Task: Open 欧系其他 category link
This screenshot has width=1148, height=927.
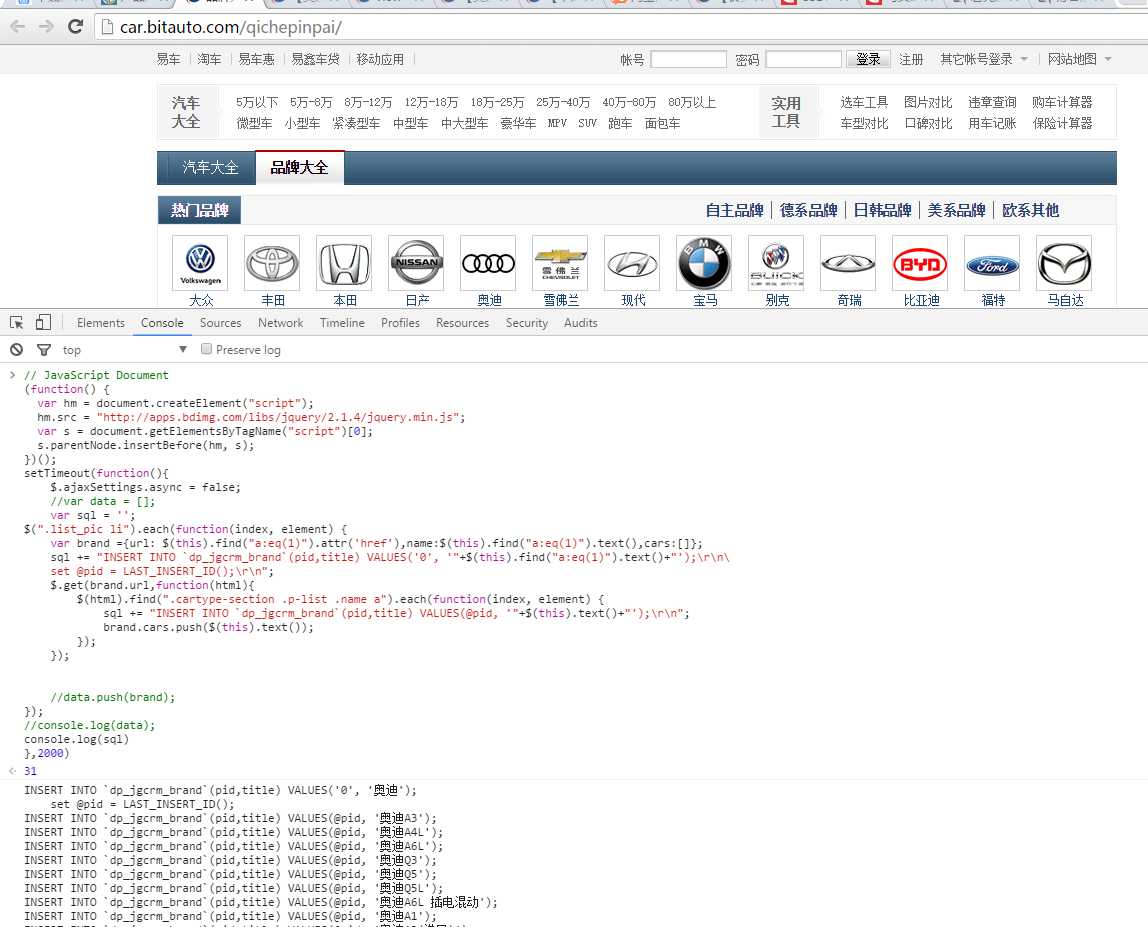Action: click(x=1030, y=210)
